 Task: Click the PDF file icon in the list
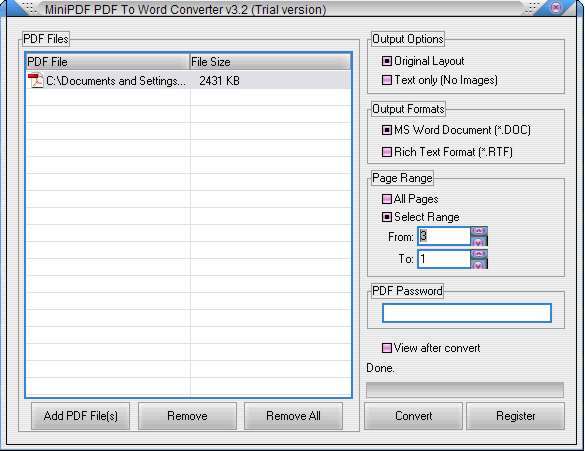click(x=36, y=81)
